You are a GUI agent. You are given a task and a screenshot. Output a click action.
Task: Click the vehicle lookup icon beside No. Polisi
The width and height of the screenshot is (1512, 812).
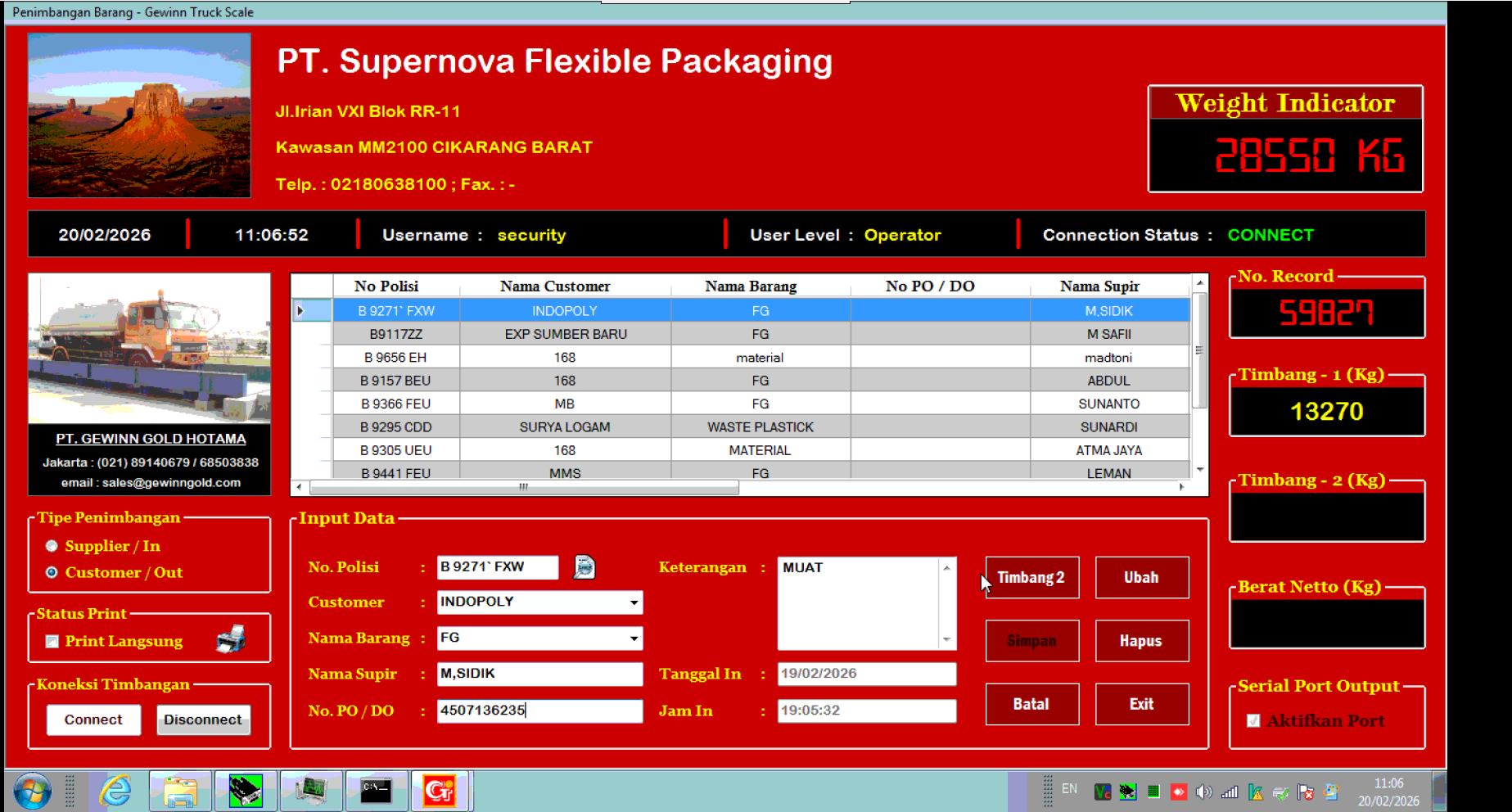click(584, 566)
